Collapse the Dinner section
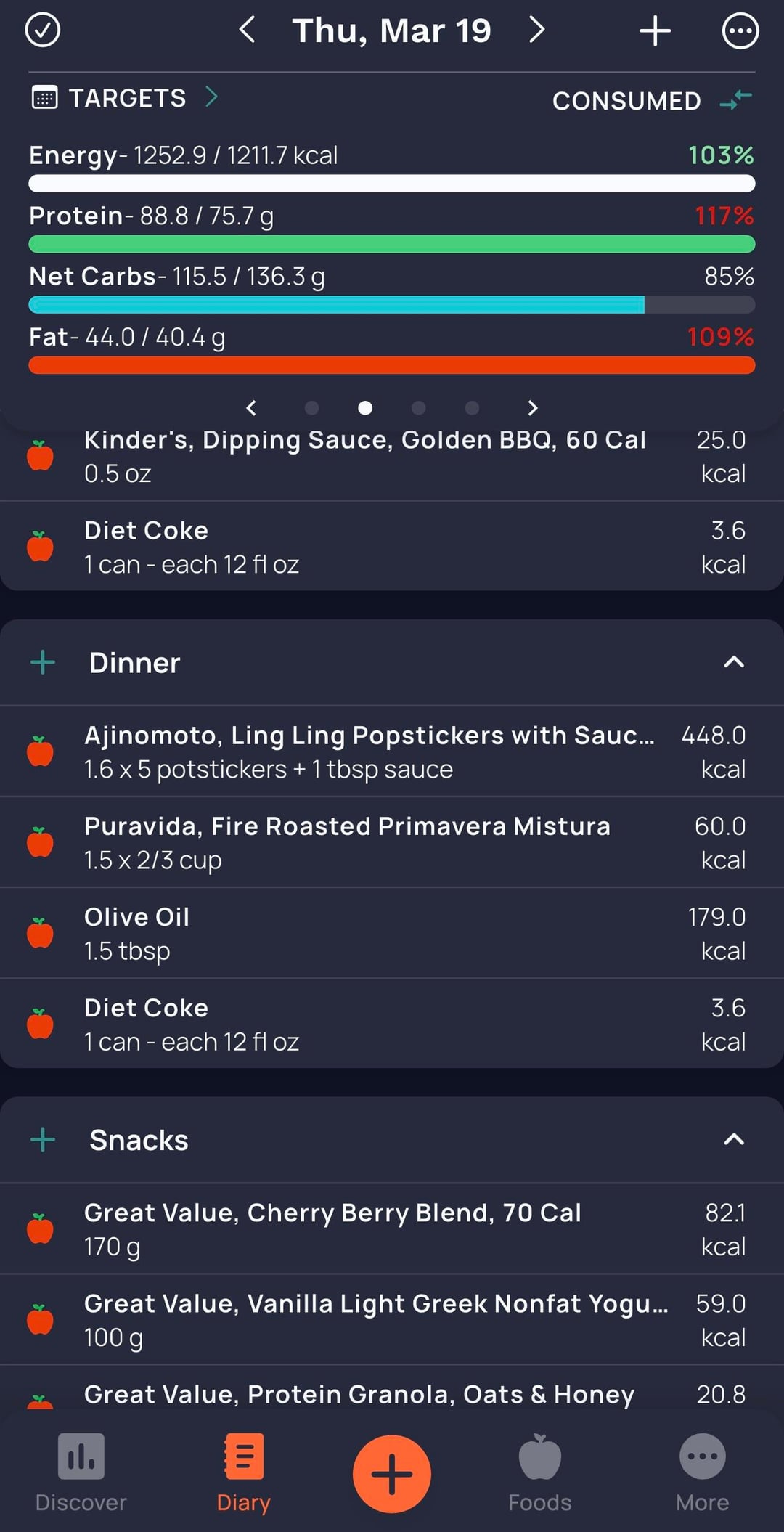Screen dimensions: 784x1532 pos(734,662)
